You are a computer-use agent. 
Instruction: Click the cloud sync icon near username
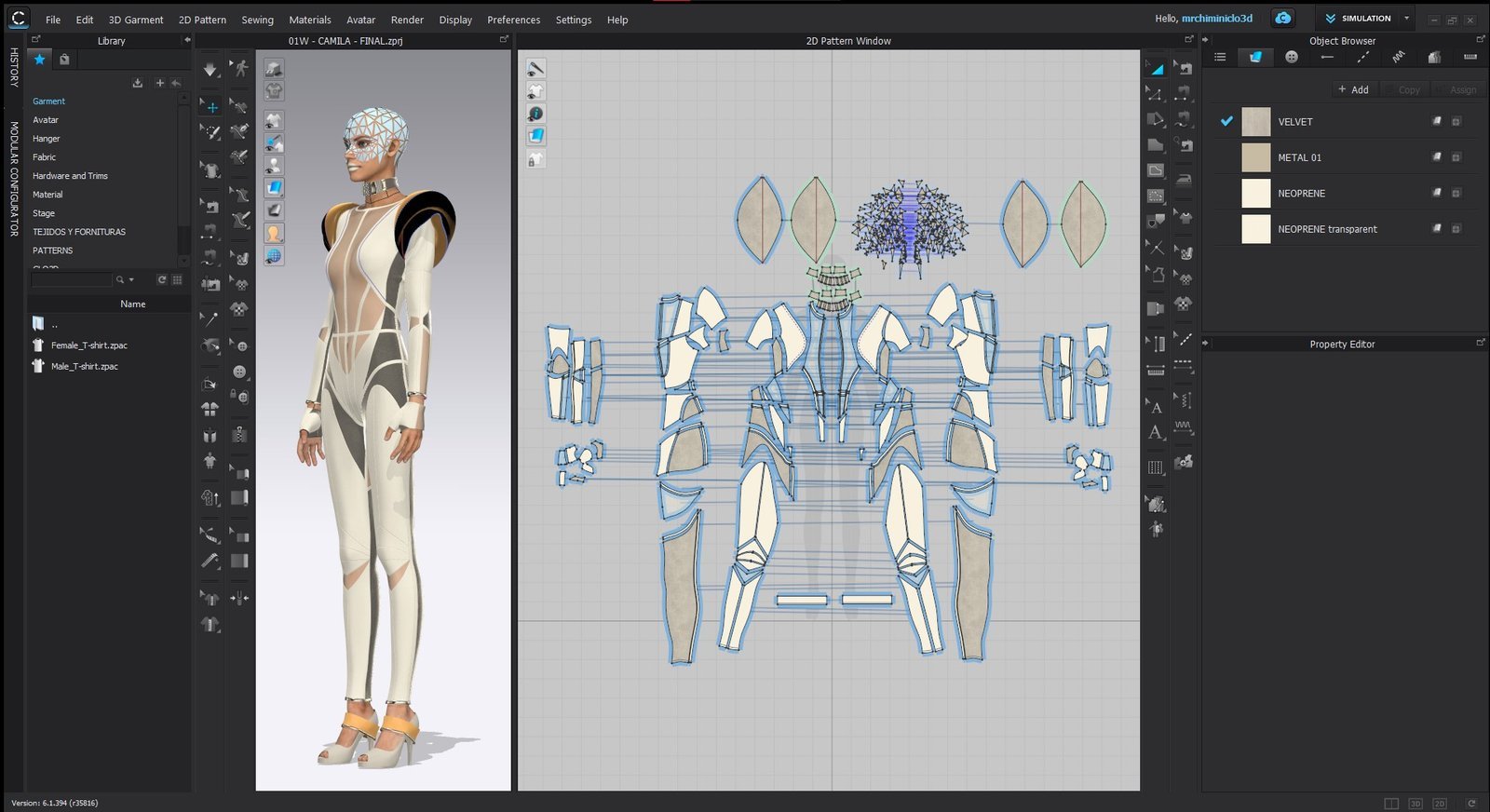click(x=1283, y=18)
